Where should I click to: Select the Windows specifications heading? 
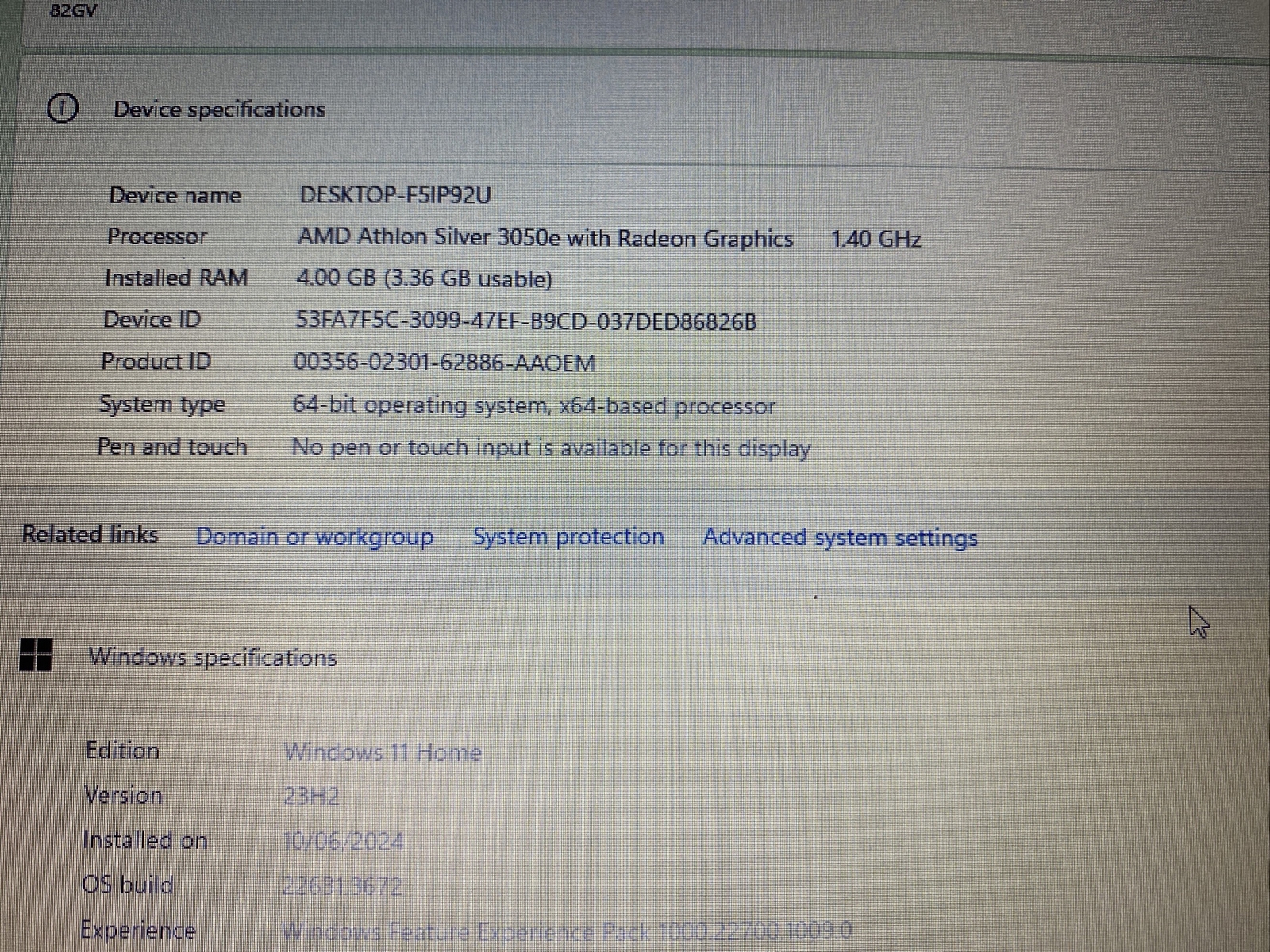tap(213, 657)
